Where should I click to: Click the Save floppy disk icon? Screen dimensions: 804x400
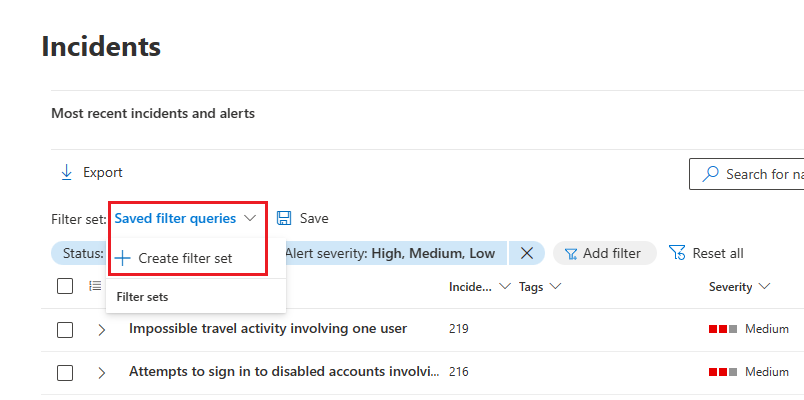tap(284, 218)
